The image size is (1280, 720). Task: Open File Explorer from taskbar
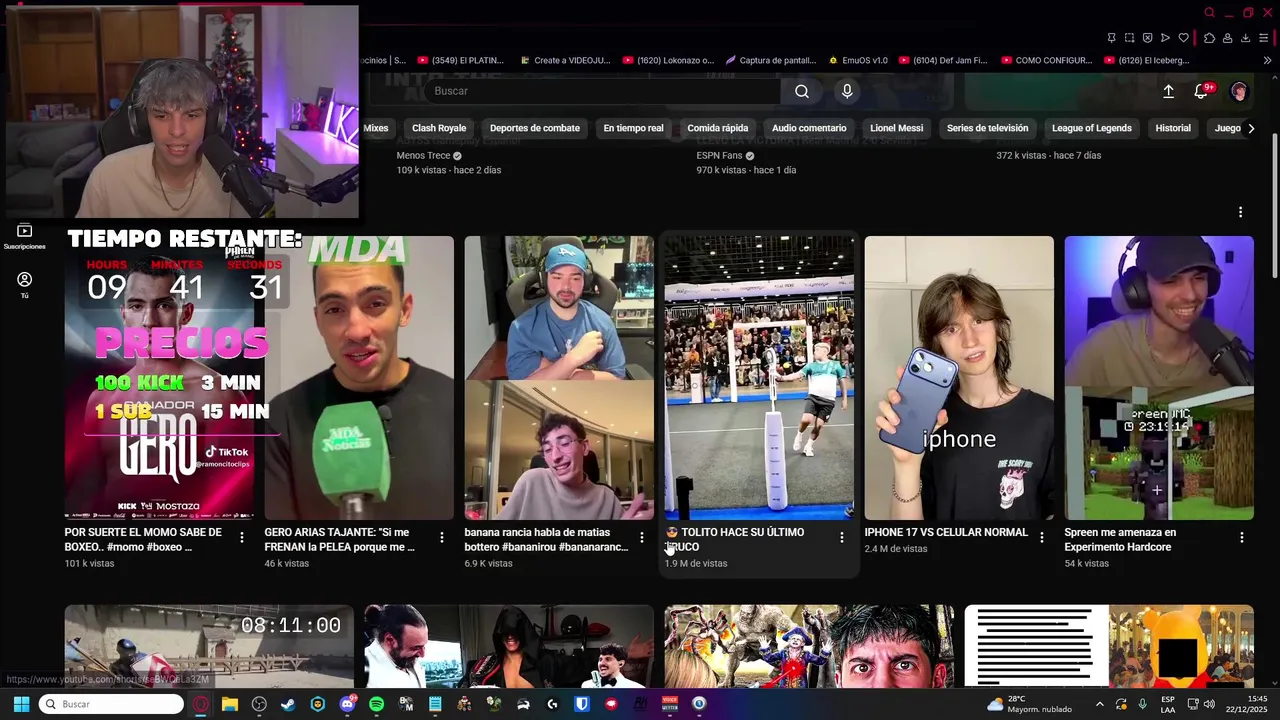point(230,704)
